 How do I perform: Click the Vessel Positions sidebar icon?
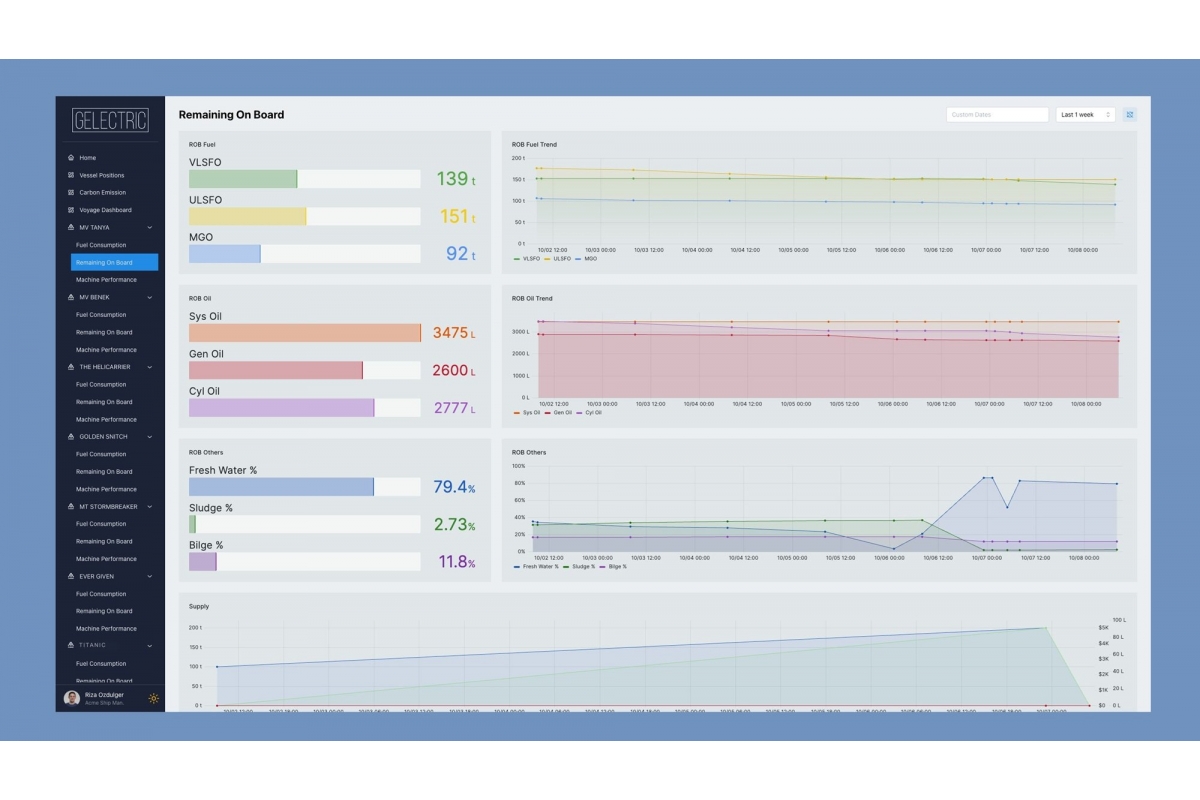(70, 175)
